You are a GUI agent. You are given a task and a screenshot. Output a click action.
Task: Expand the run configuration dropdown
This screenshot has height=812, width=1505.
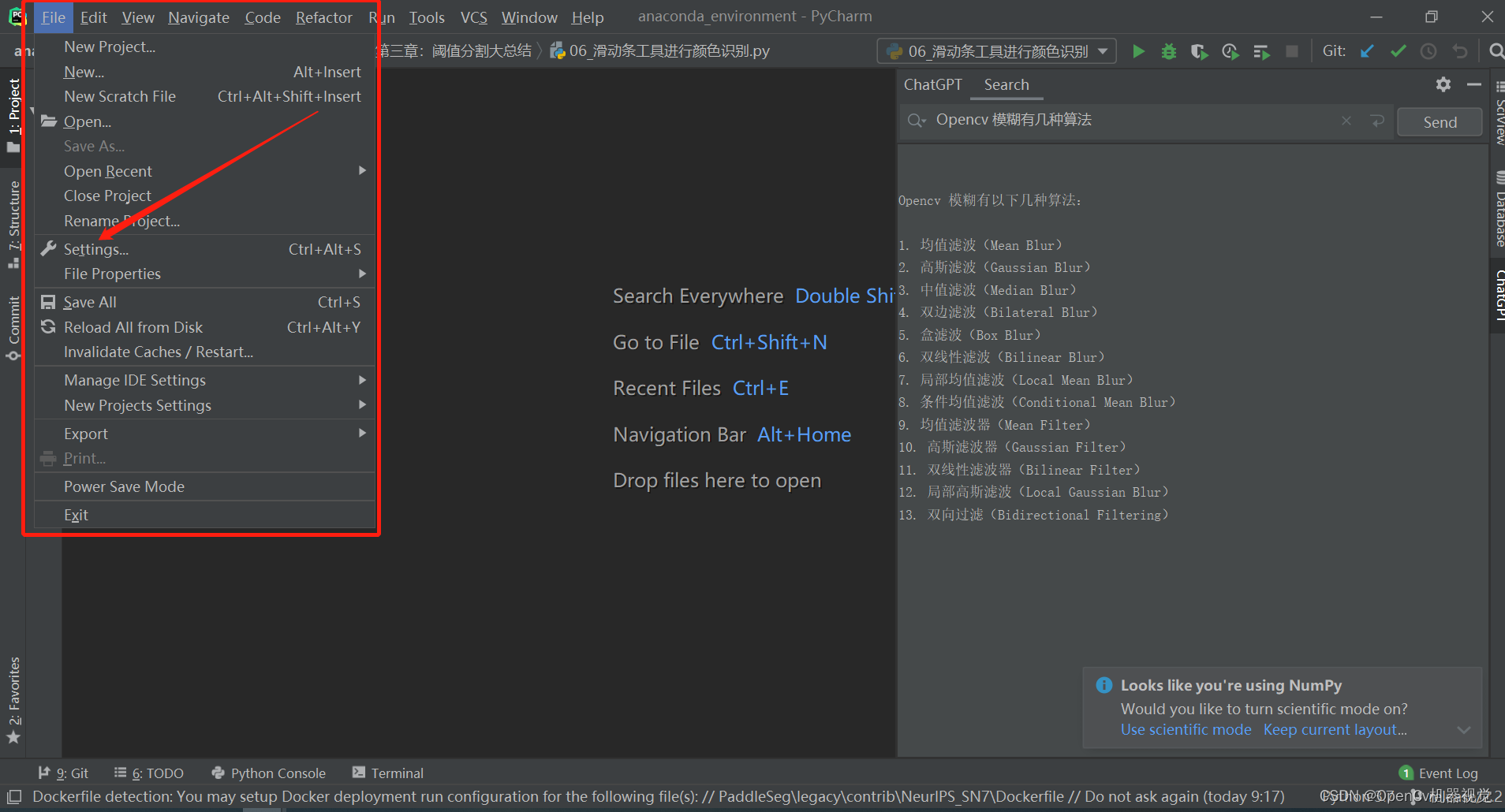tap(1103, 51)
